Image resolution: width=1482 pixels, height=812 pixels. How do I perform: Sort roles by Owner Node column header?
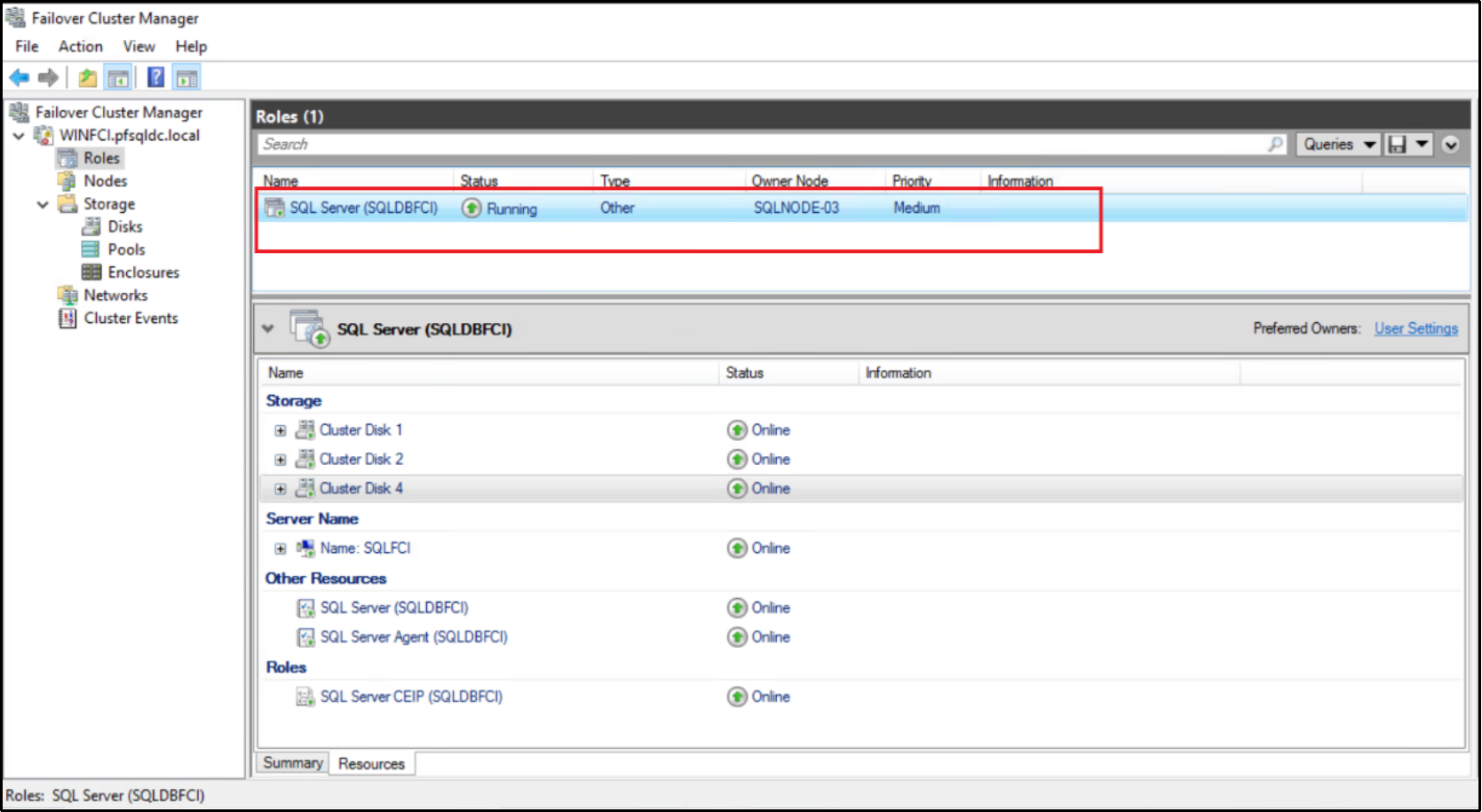[790, 181]
